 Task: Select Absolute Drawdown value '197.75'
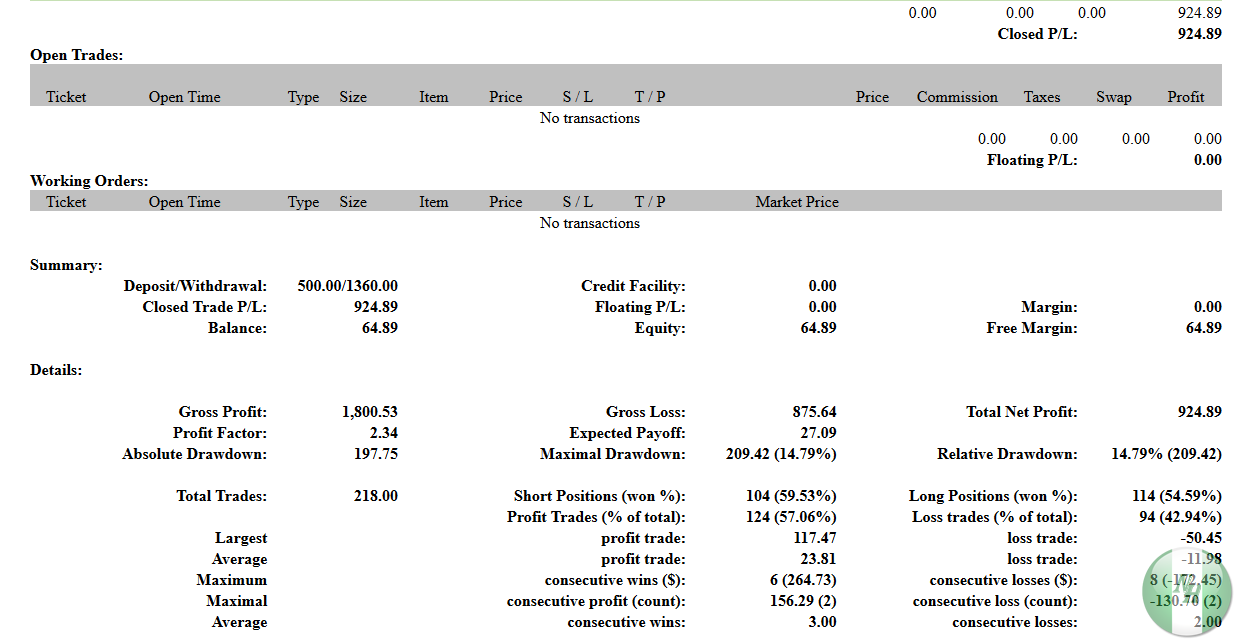point(376,454)
